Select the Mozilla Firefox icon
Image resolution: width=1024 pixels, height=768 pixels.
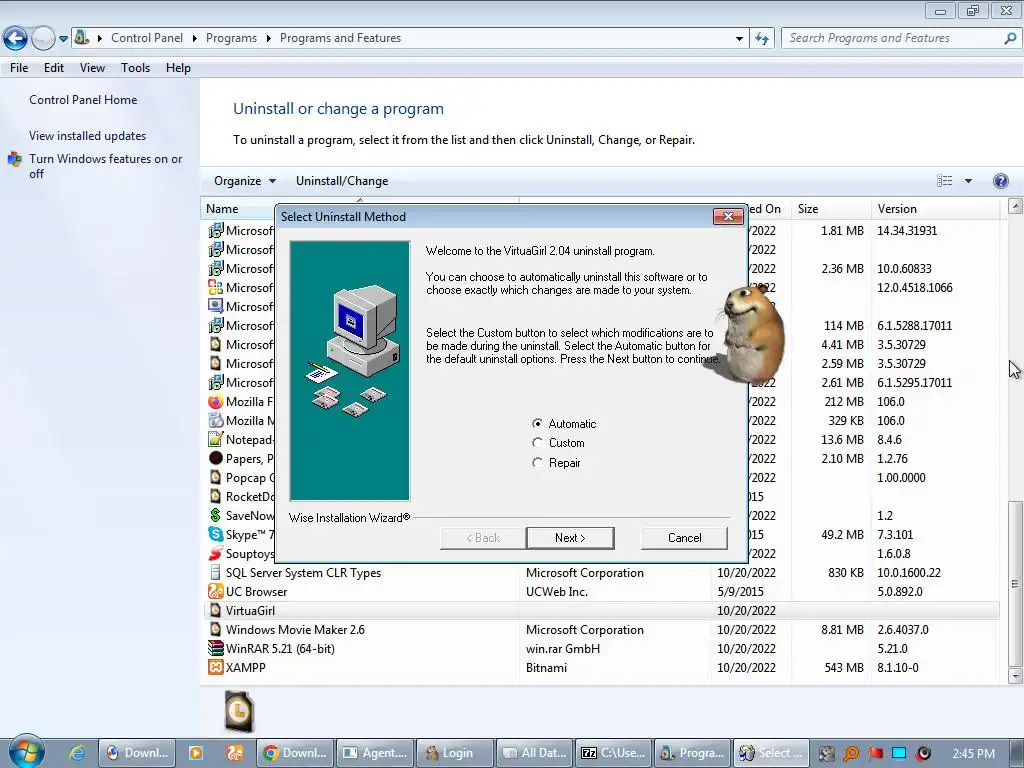point(216,402)
